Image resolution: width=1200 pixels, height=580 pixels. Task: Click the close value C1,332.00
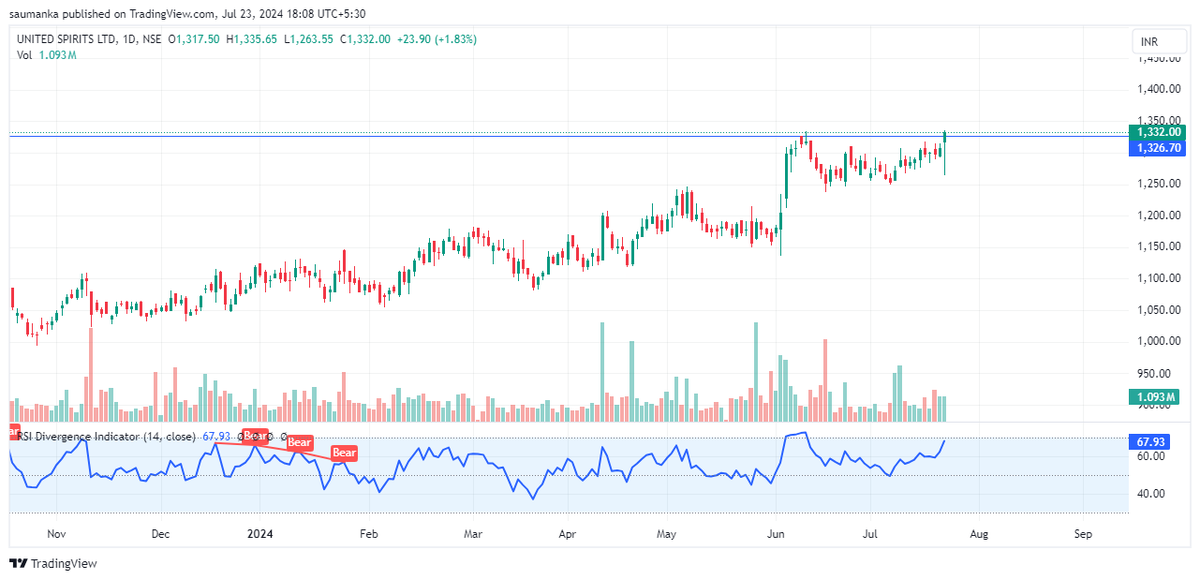pos(365,39)
